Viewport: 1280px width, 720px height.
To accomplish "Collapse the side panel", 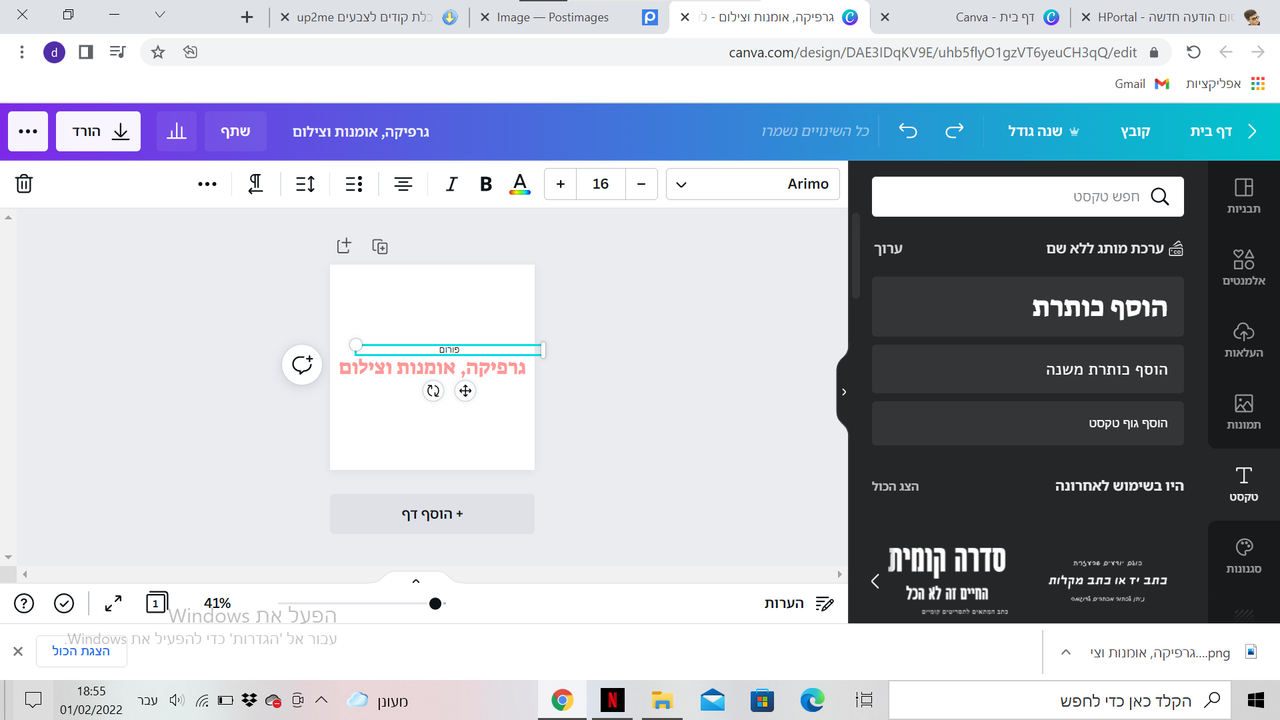I will pos(843,392).
